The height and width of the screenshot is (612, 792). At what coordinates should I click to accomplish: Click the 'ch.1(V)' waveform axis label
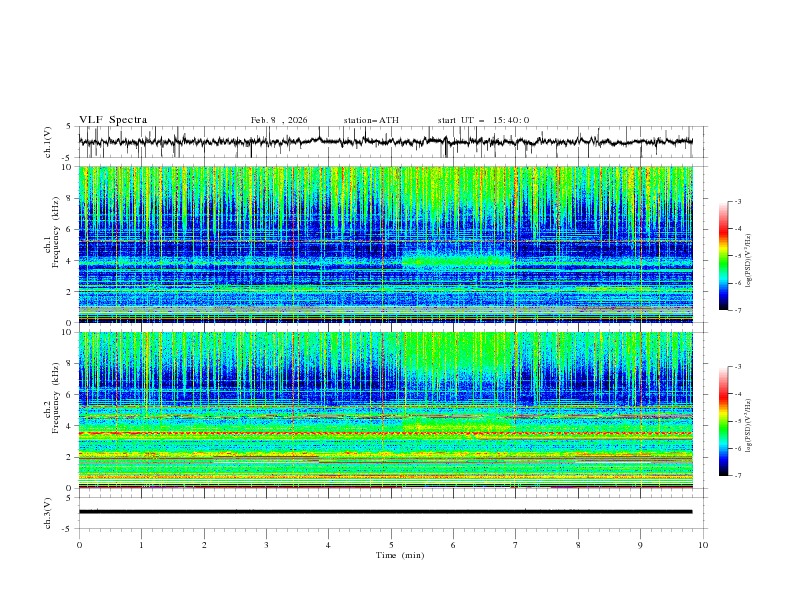48,142
